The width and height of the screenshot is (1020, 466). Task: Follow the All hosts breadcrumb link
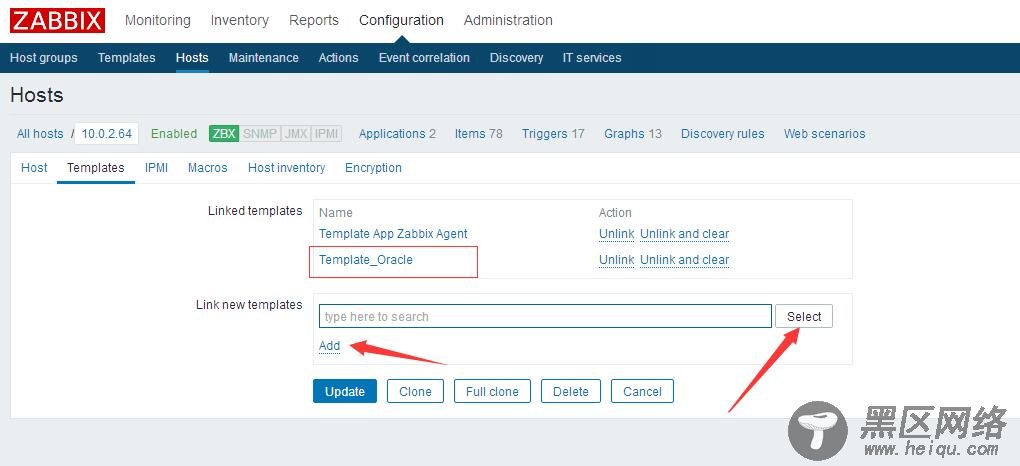click(x=40, y=133)
